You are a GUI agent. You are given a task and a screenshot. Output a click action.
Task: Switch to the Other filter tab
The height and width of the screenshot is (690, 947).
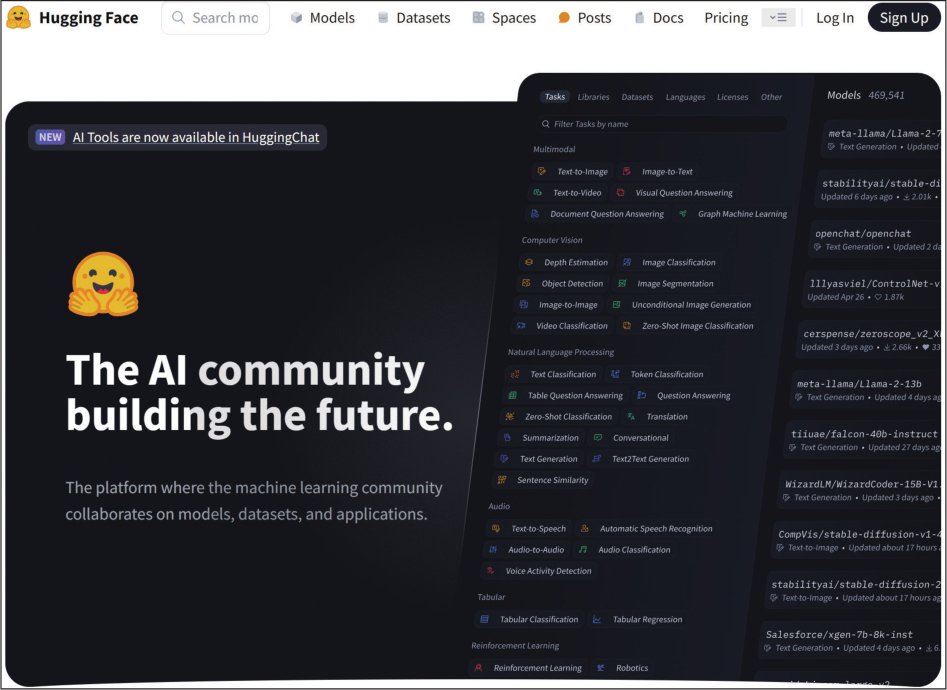771,97
